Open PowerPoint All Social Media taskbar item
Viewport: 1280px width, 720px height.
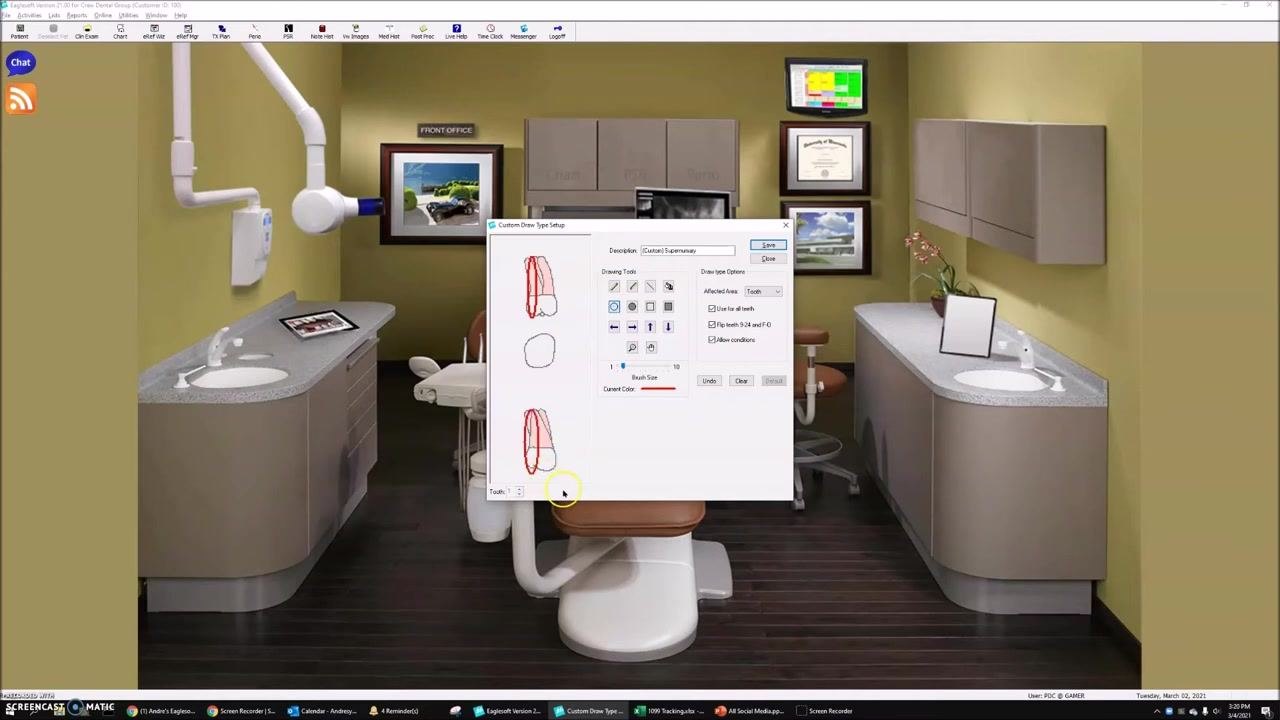pyautogui.click(x=750, y=711)
